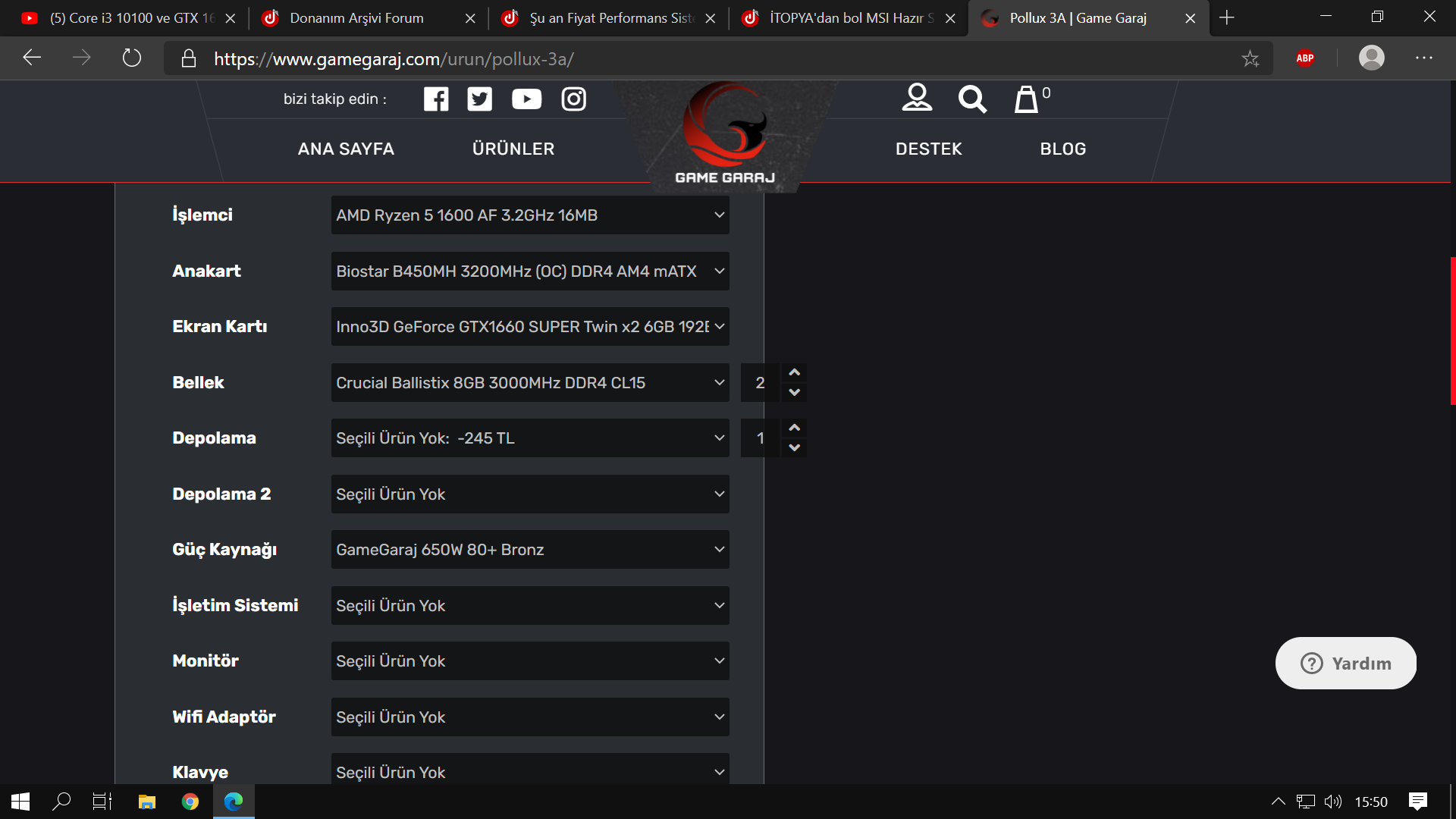Decrease Bellek quantity with down arrow
The image size is (1456, 819).
pos(794,392)
